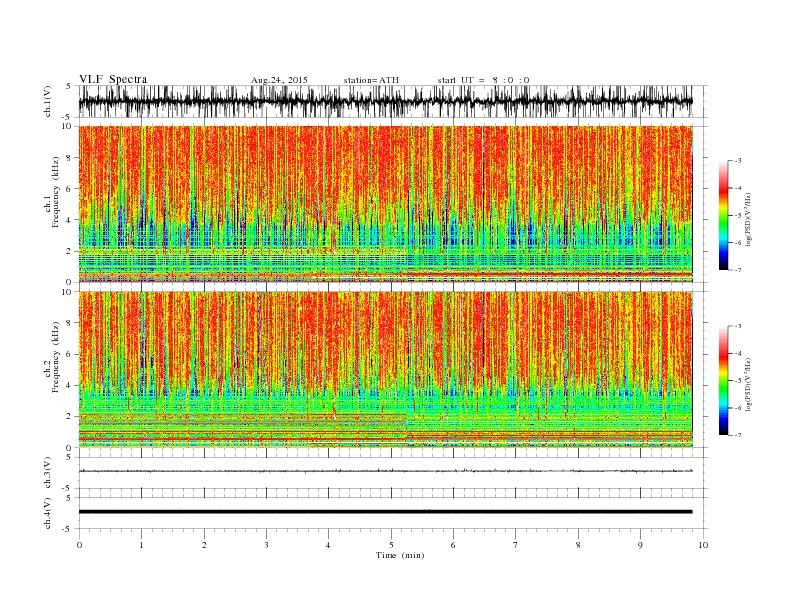The height and width of the screenshot is (612, 792).
Task: Click the "4" kHz tick on ch.1 spectrogram axis
Action: click(x=70, y=220)
